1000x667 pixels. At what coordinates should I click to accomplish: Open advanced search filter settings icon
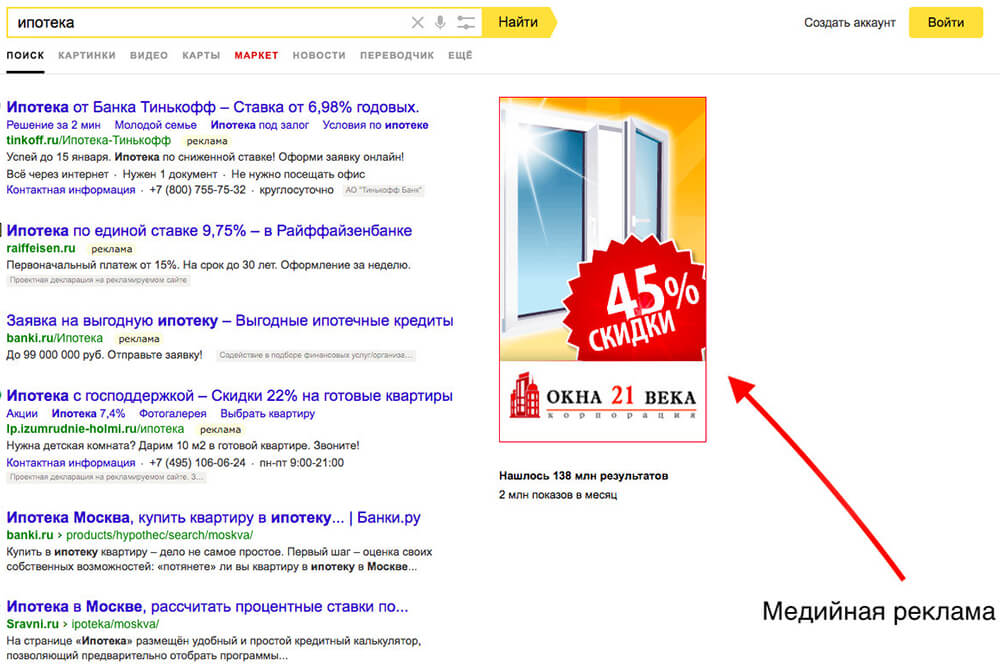coord(466,23)
